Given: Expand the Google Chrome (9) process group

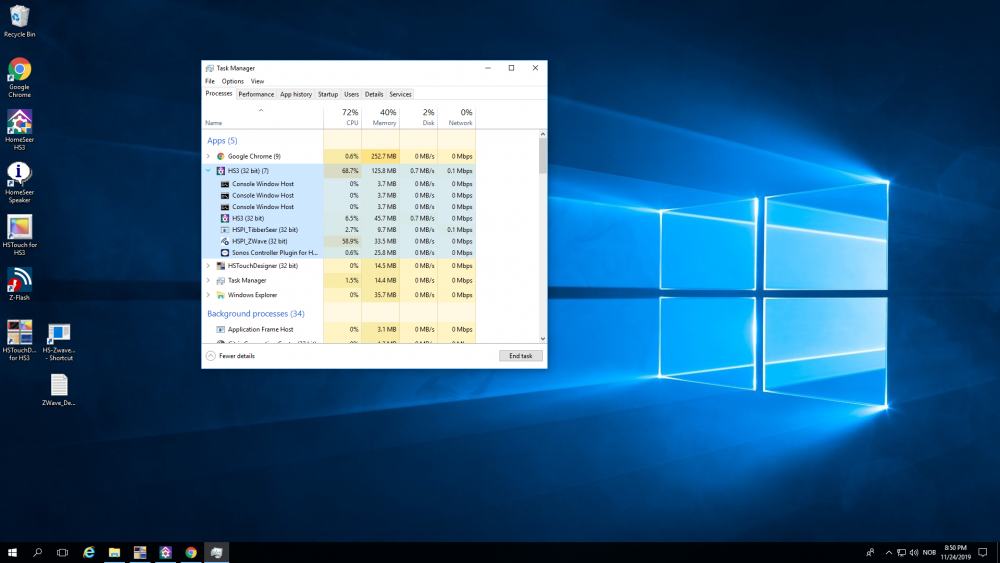Looking at the screenshot, I should (208, 156).
